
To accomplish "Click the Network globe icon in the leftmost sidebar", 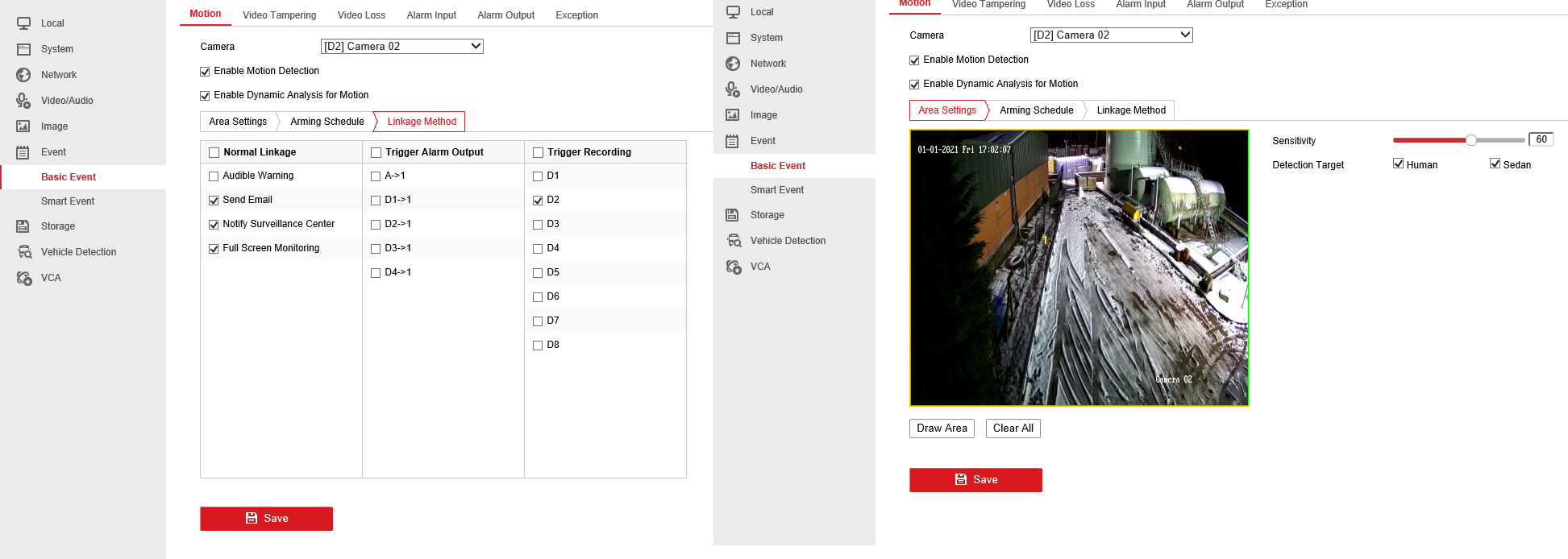I will click(23, 75).
